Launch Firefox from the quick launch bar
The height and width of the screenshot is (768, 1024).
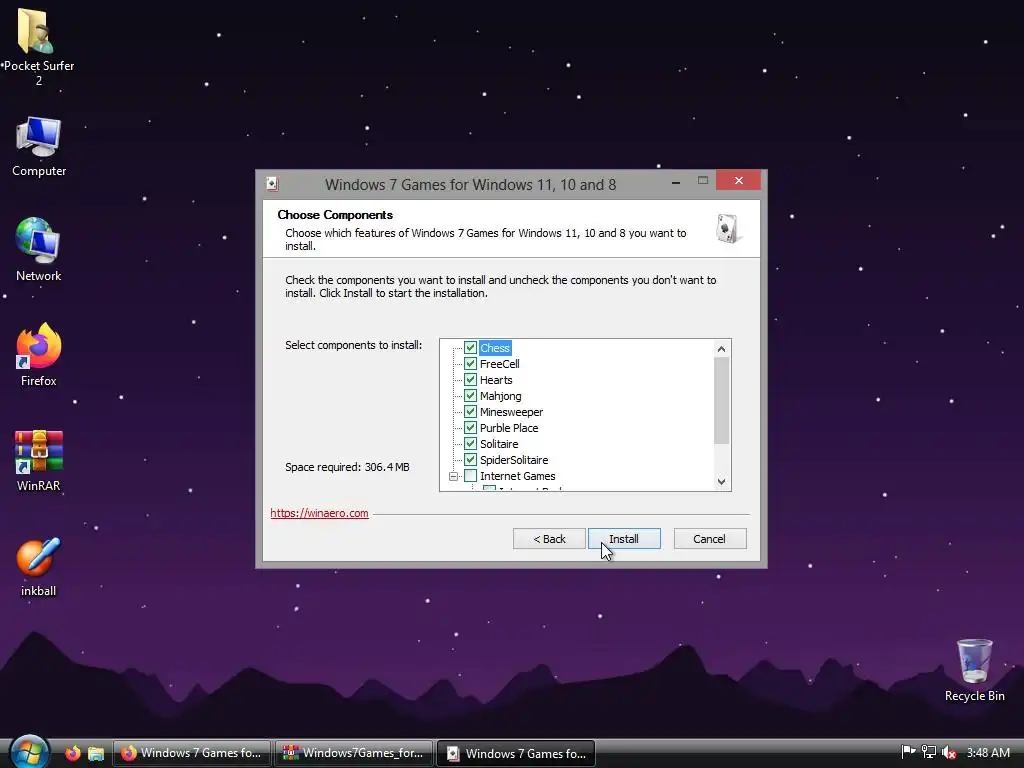pos(72,753)
